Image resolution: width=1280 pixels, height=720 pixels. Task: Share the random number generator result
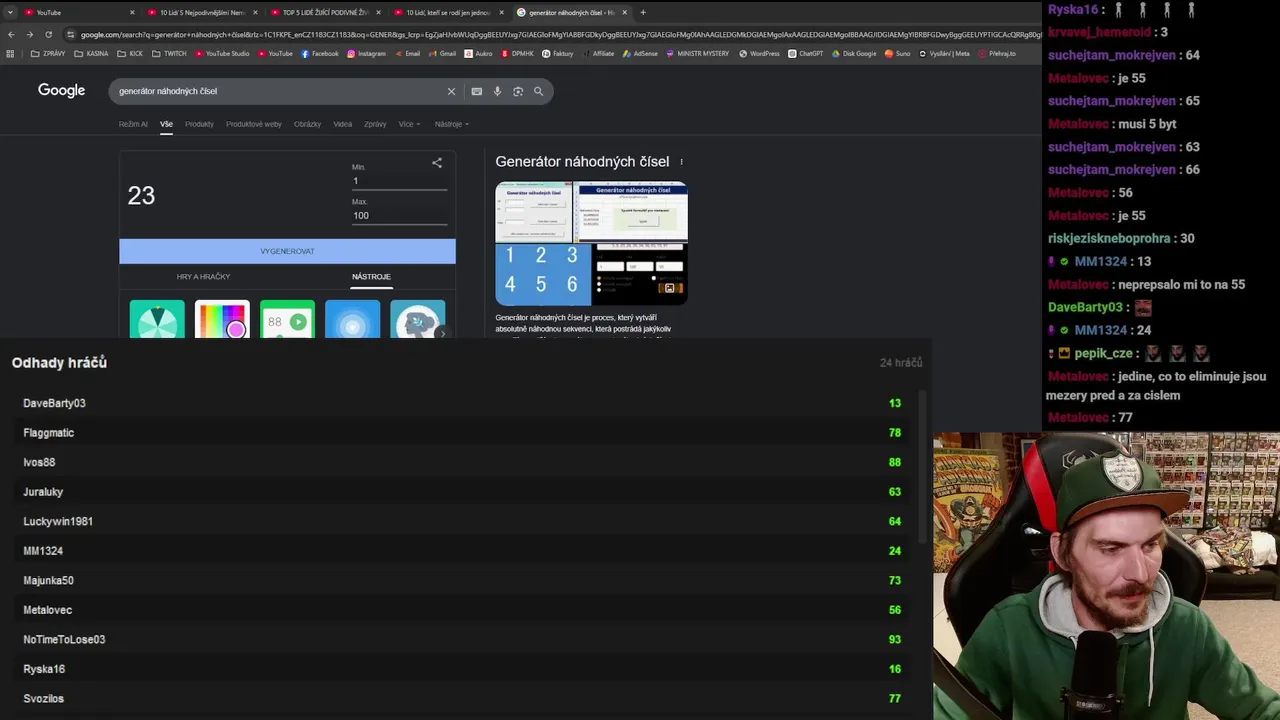[x=437, y=162]
